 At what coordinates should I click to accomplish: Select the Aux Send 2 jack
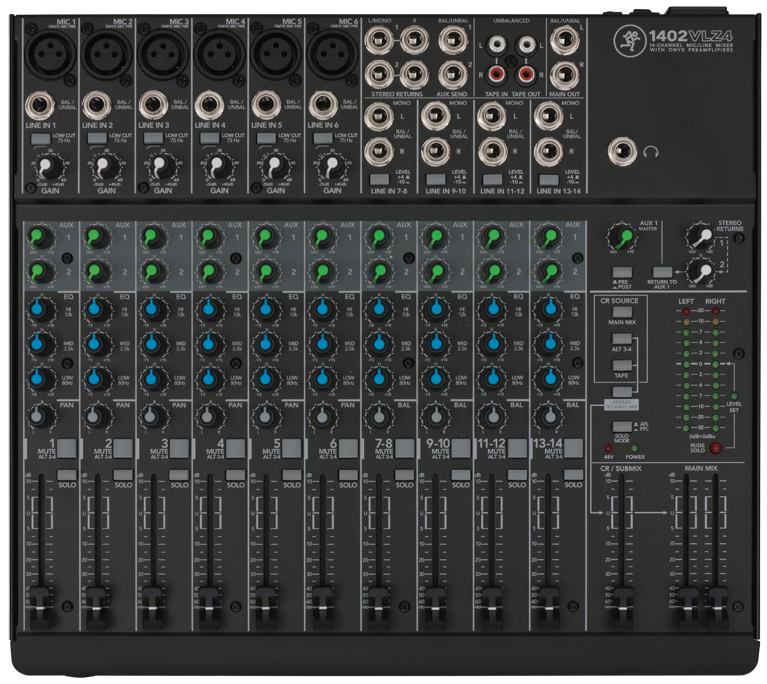pos(452,75)
